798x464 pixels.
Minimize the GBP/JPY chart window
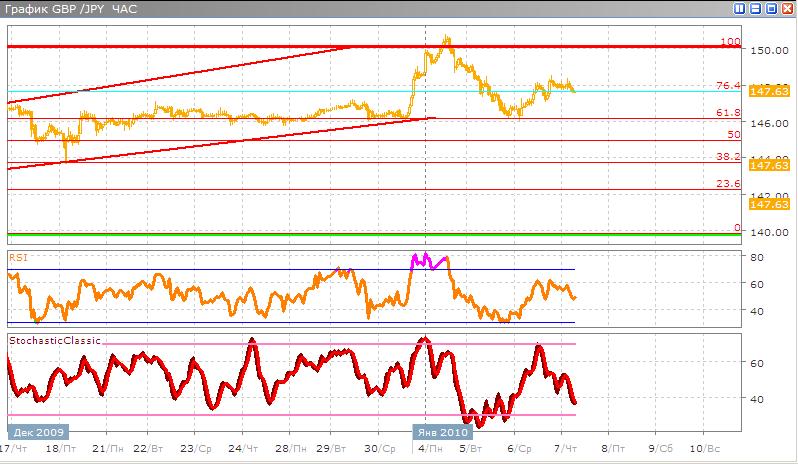click(x=755, y=9)
